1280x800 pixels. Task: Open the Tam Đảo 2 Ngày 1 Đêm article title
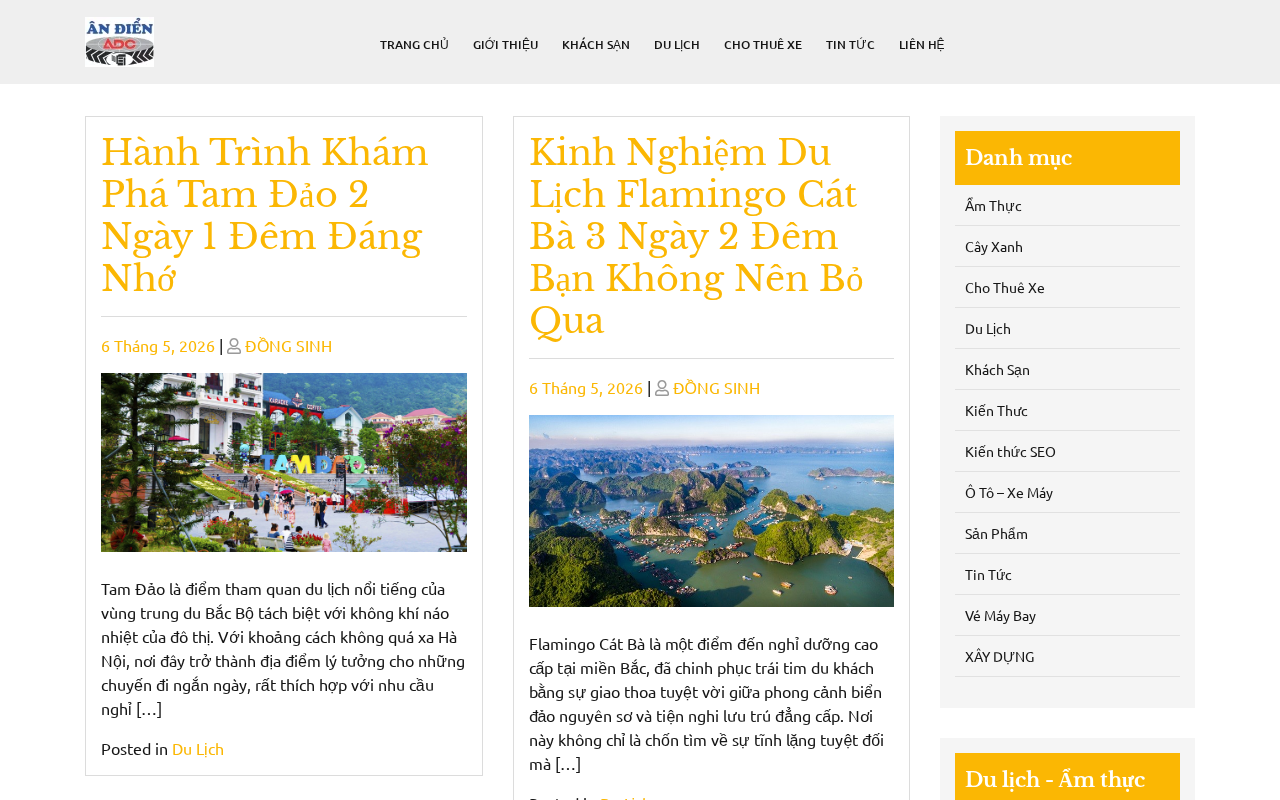(x=265, y=215)
